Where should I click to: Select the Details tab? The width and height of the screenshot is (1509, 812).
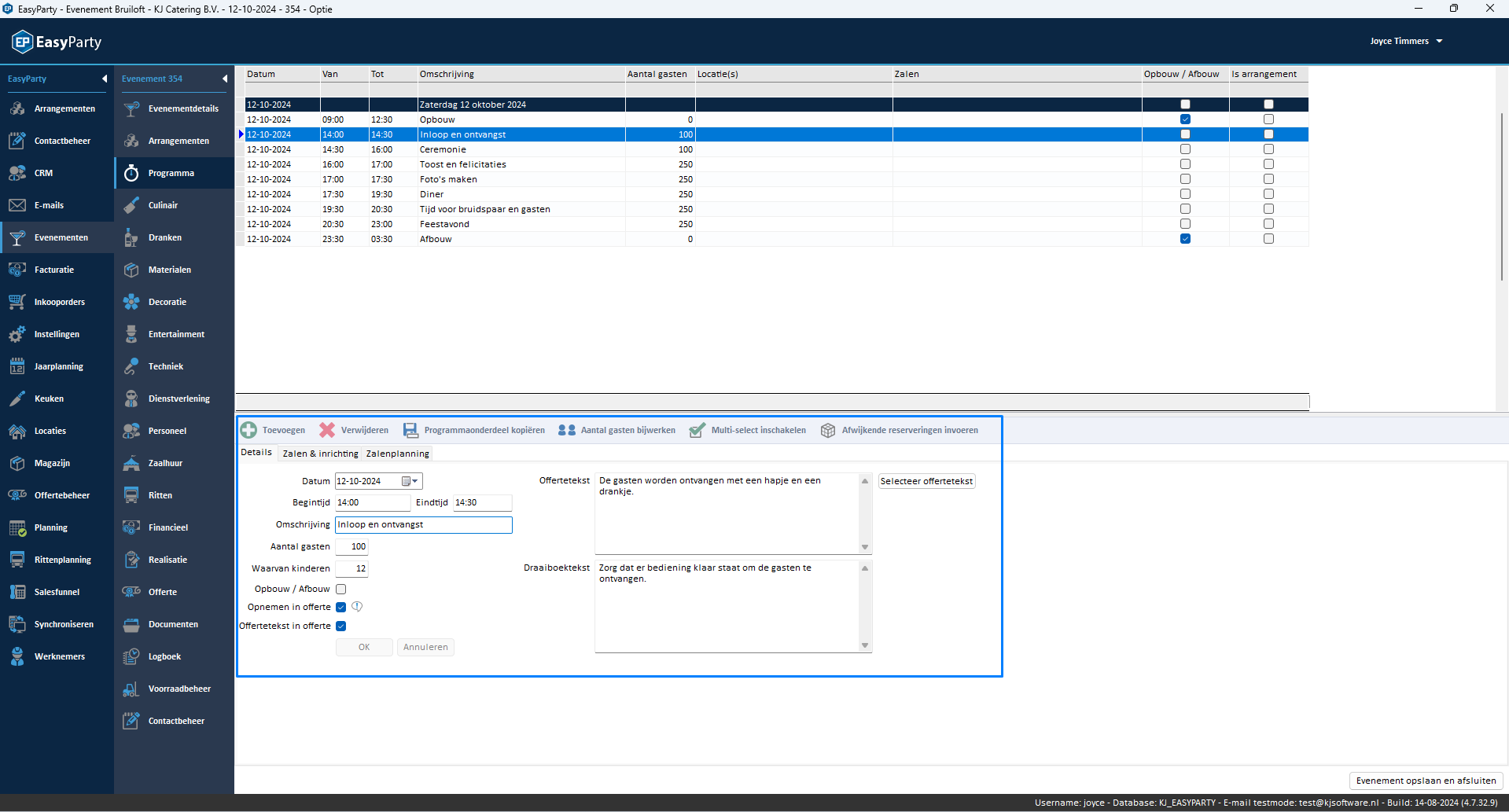(x=256, y=453)
